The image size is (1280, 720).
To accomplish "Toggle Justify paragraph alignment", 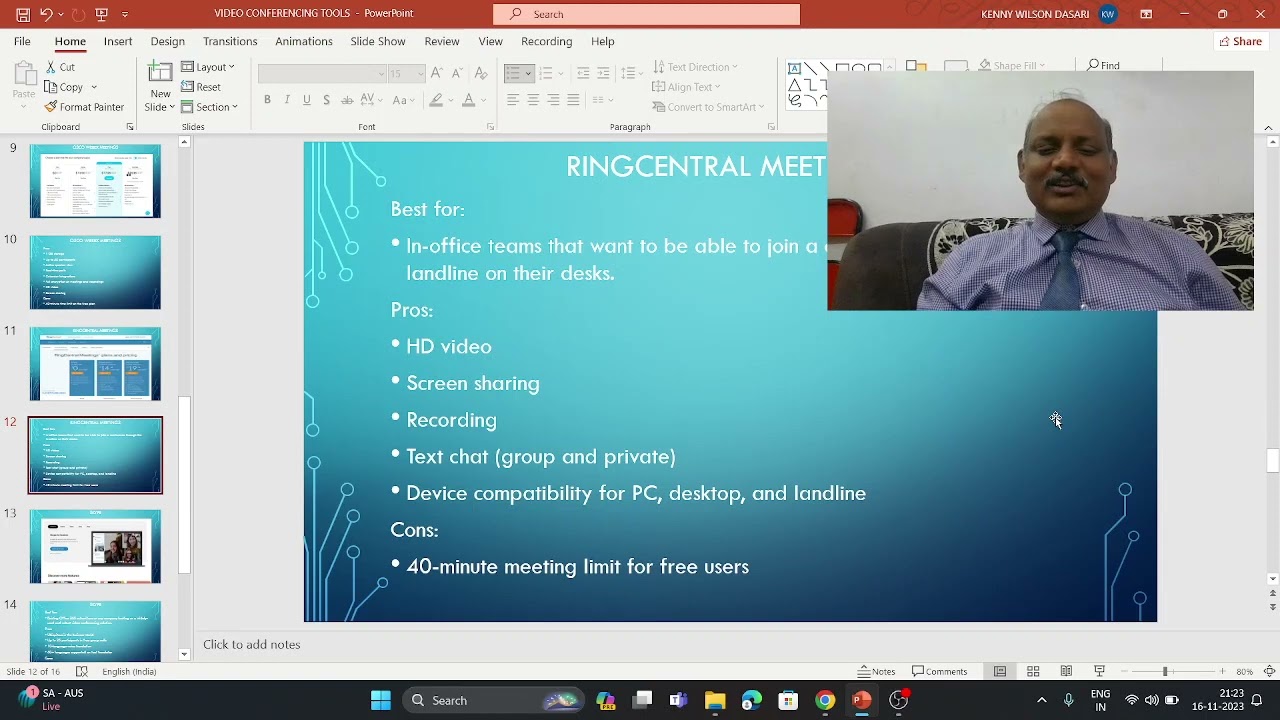I will [x=573, y=100].
